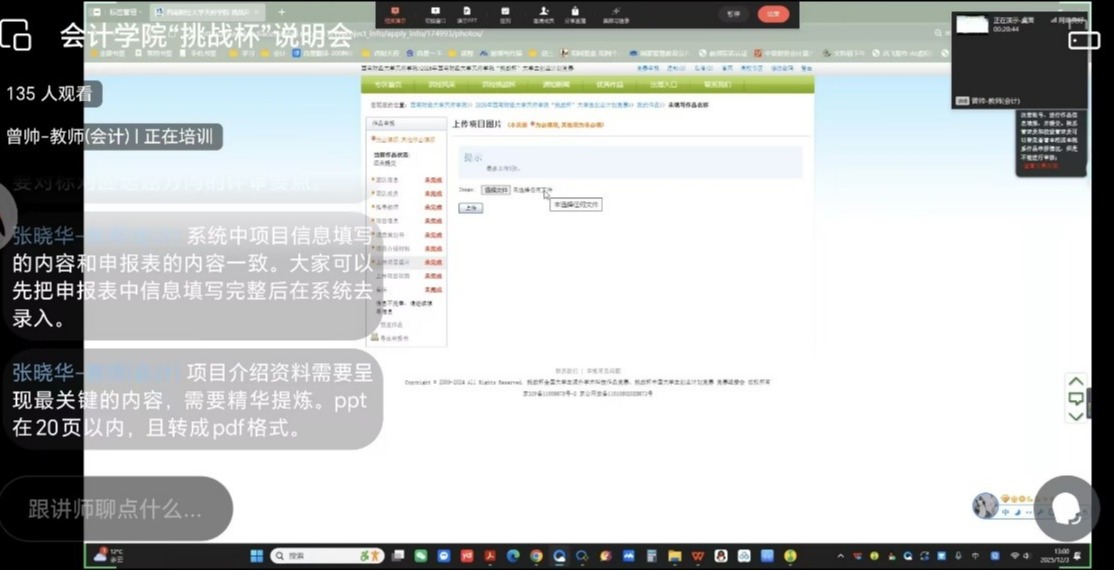This screenshot has width=1114, height=571.
Task: Click the new tab plus button in browser
Action: click(x=281, y=12)
